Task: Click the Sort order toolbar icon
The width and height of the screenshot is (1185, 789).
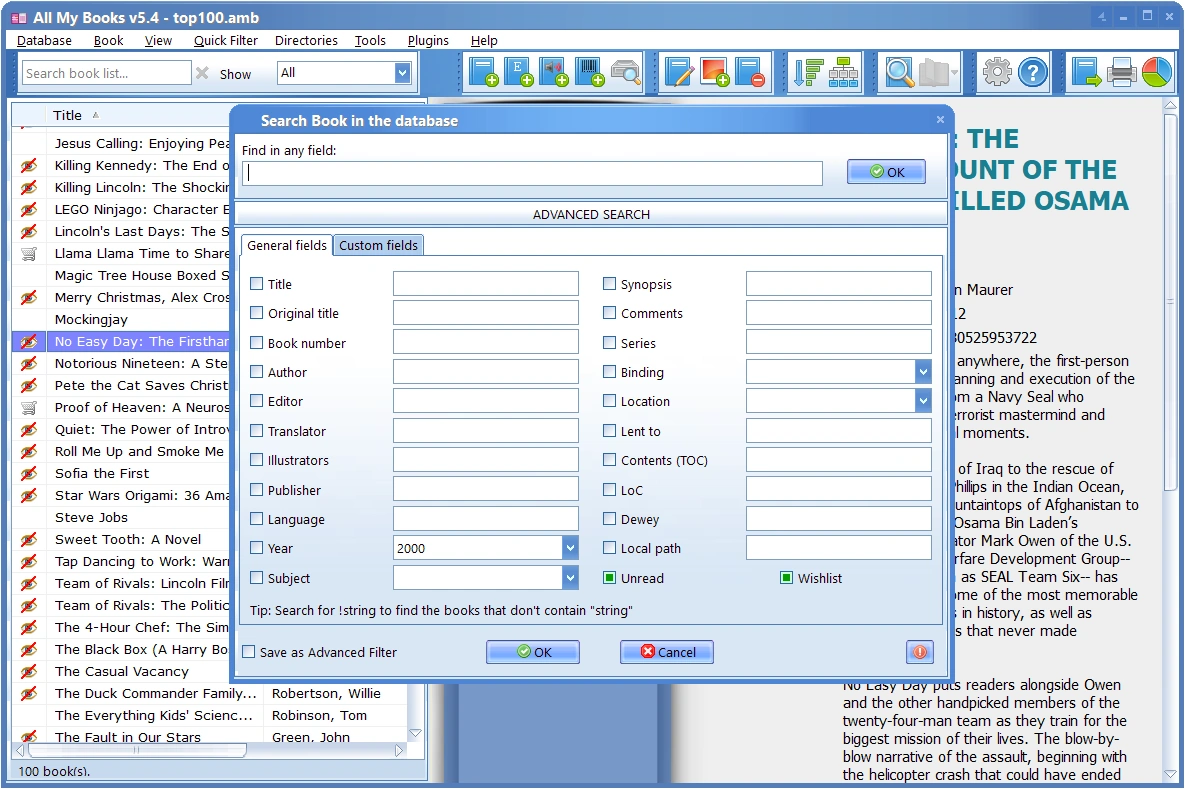Action: click(808, 73)
